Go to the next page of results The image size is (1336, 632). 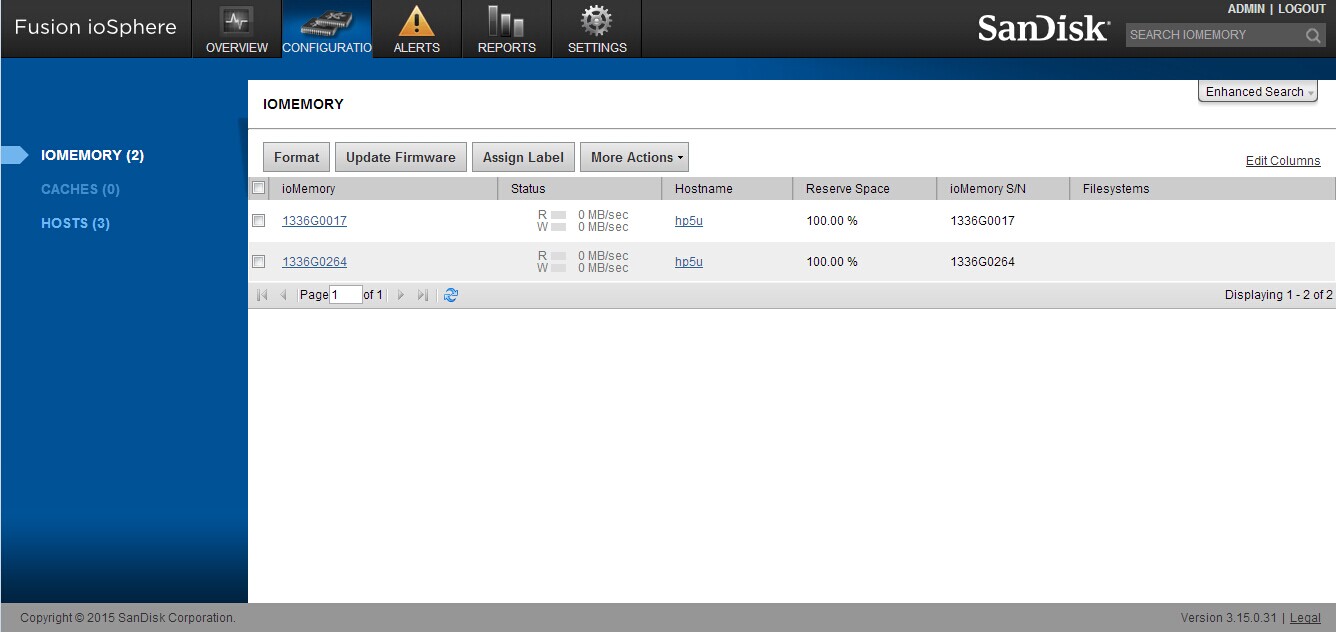click(401, 295)
